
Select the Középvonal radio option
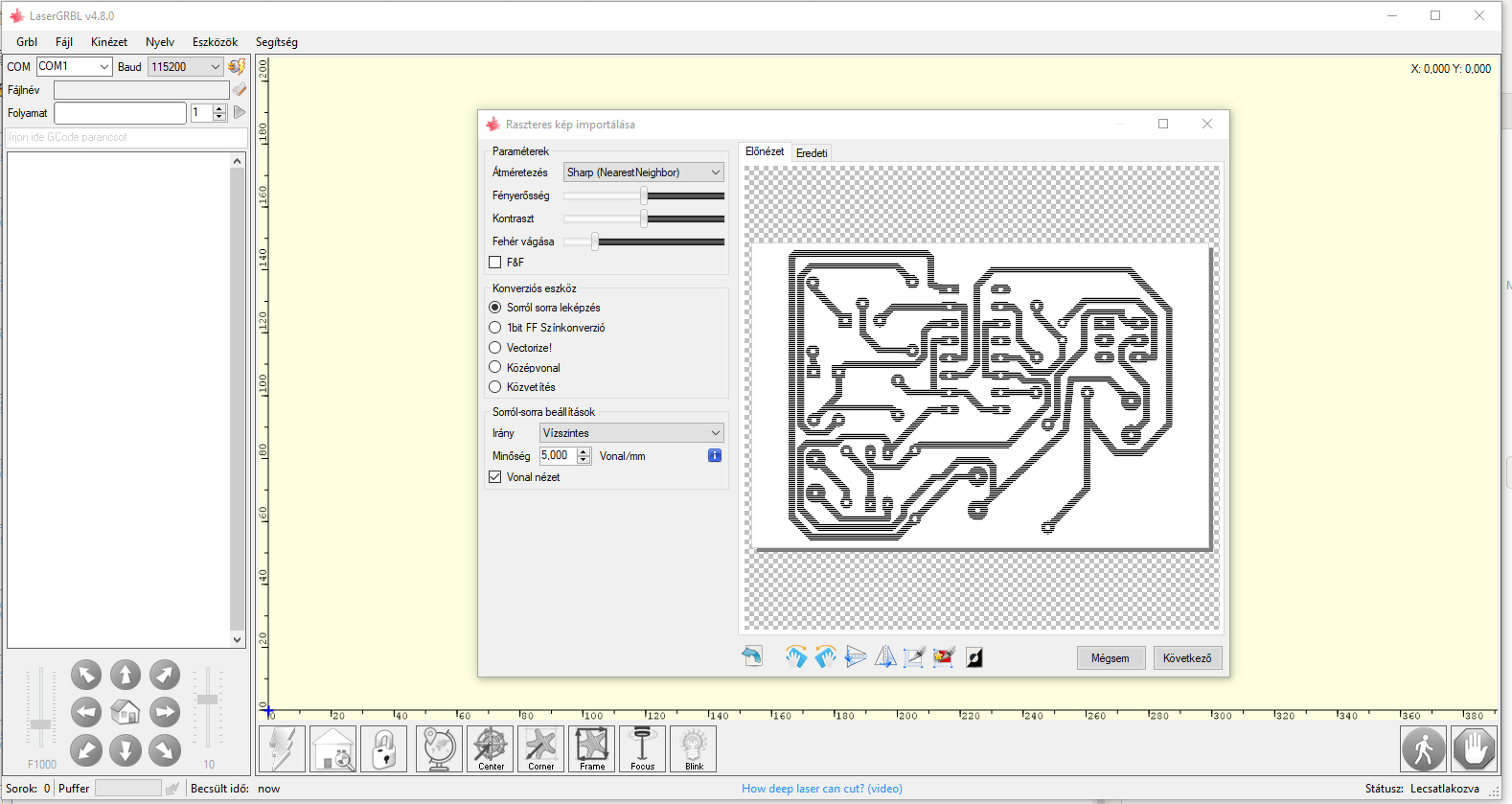pyautogui.click(x=495, y=367)
